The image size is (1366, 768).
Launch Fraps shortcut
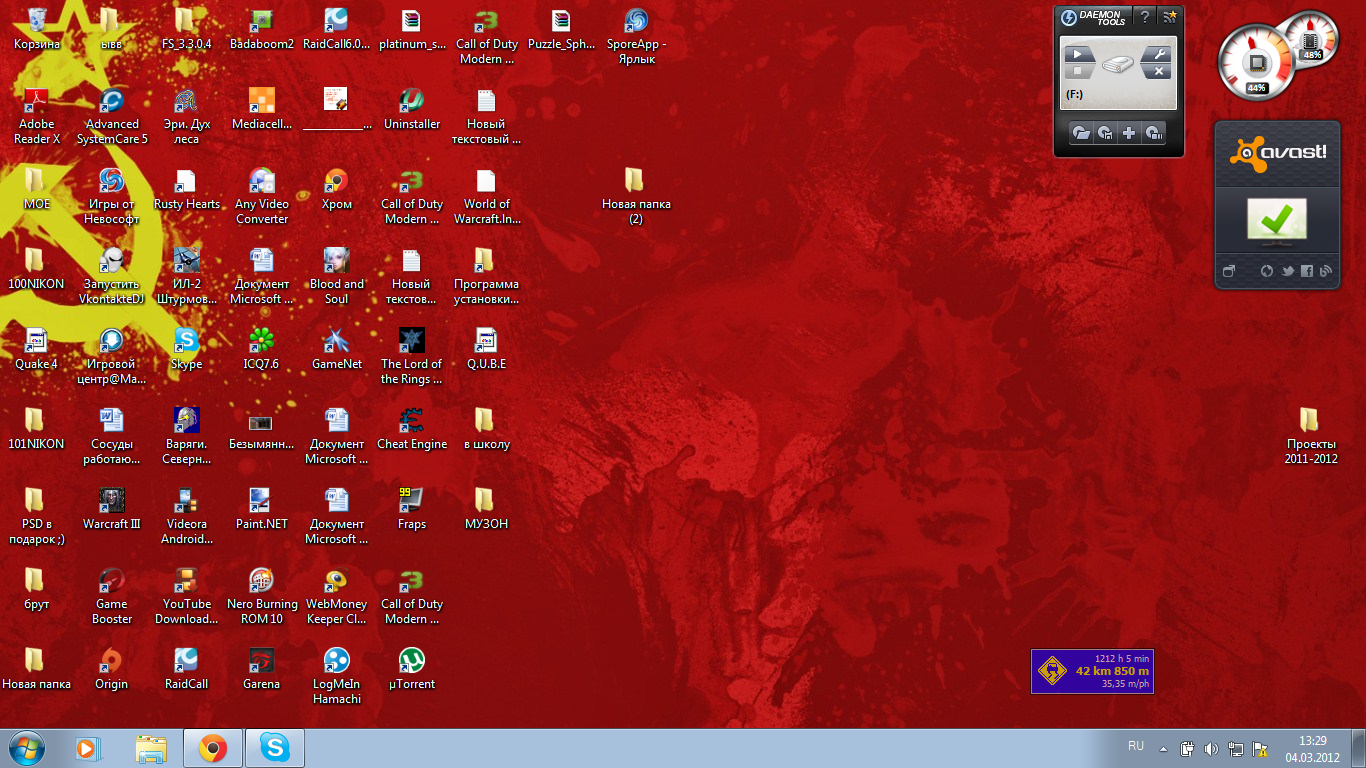[x=412, y=509]
